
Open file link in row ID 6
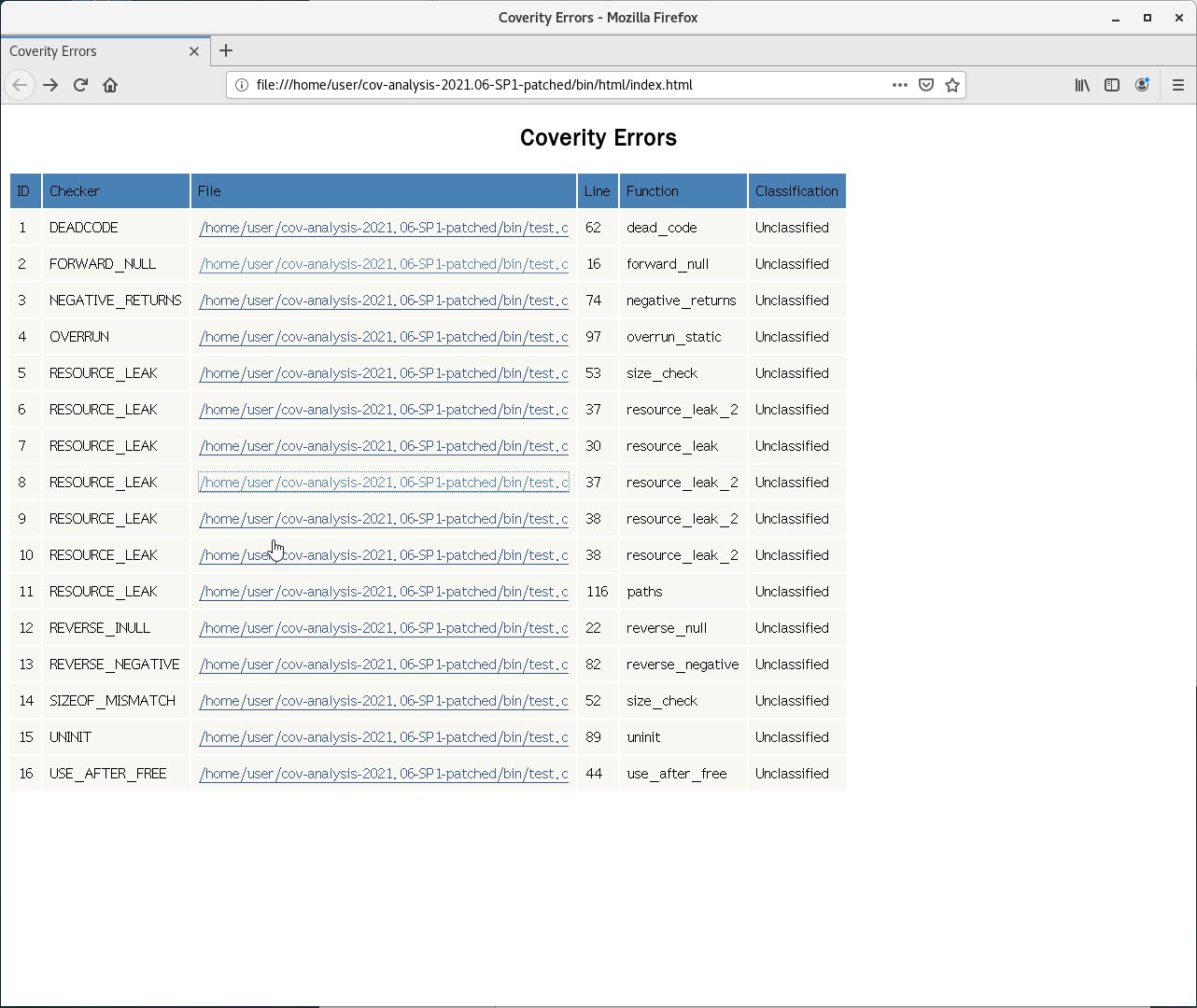tap(384, 410)
